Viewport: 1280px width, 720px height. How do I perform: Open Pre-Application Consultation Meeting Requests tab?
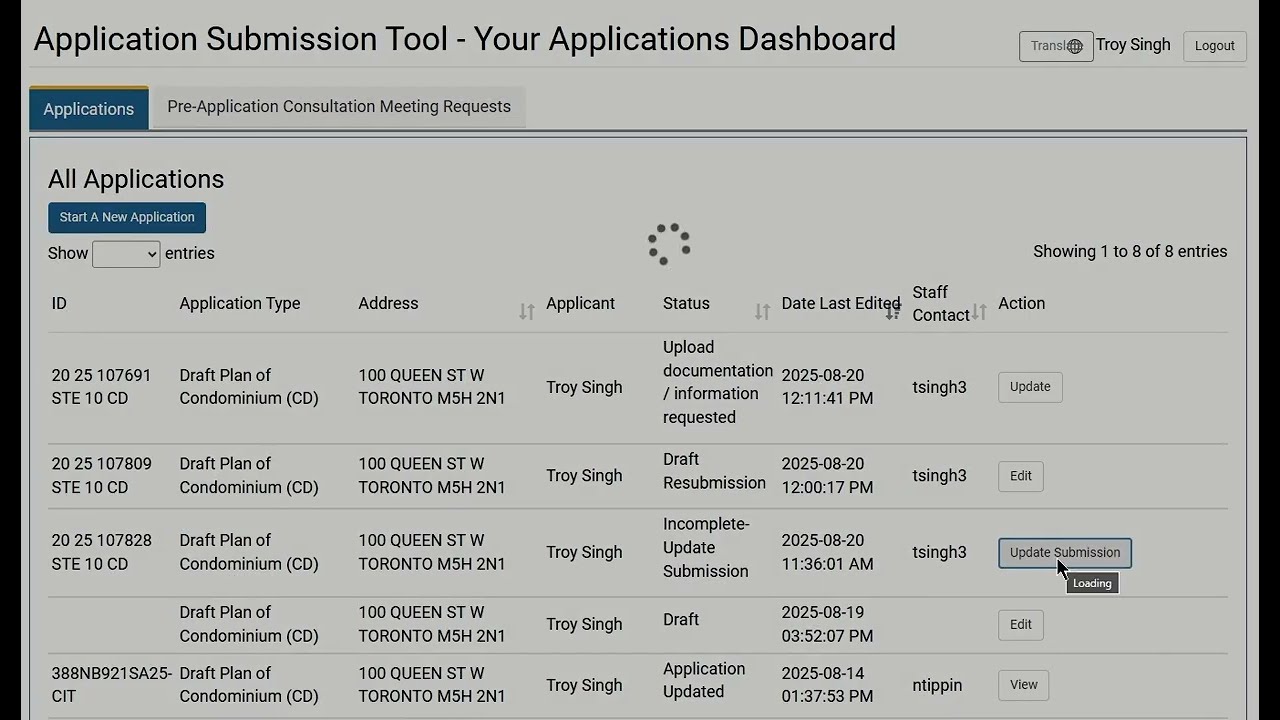(339, 107)
